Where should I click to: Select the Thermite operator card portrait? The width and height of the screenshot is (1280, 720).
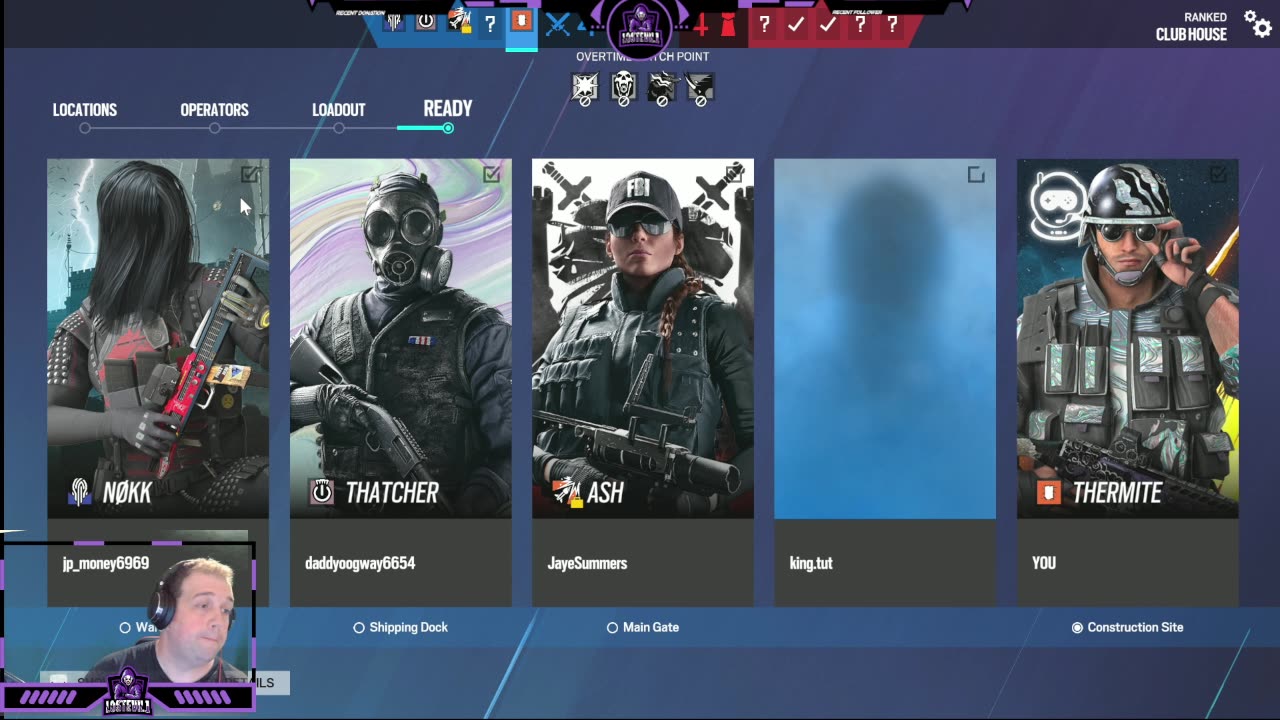1127,338
